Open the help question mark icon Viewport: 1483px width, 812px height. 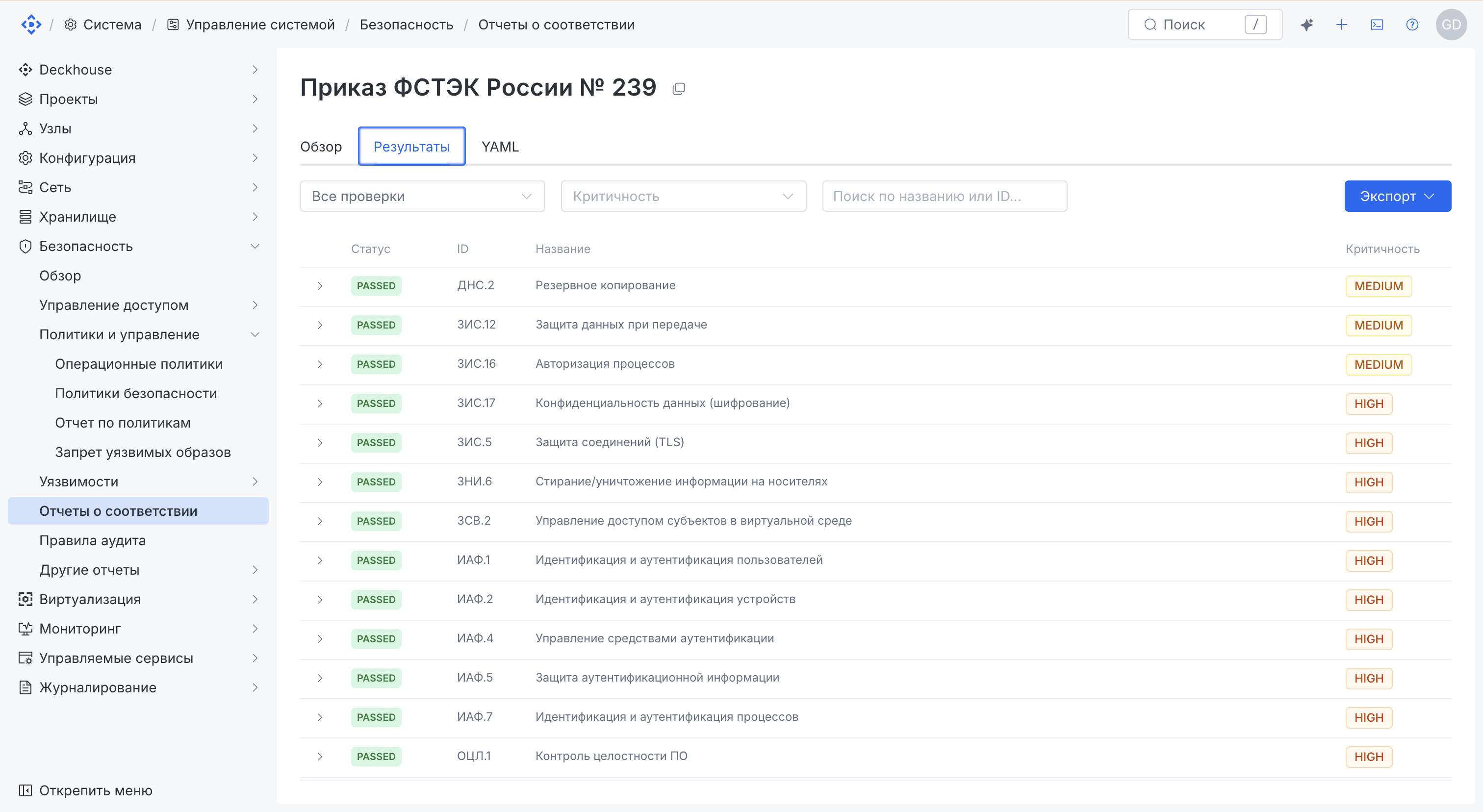[x=1411, y=25]
